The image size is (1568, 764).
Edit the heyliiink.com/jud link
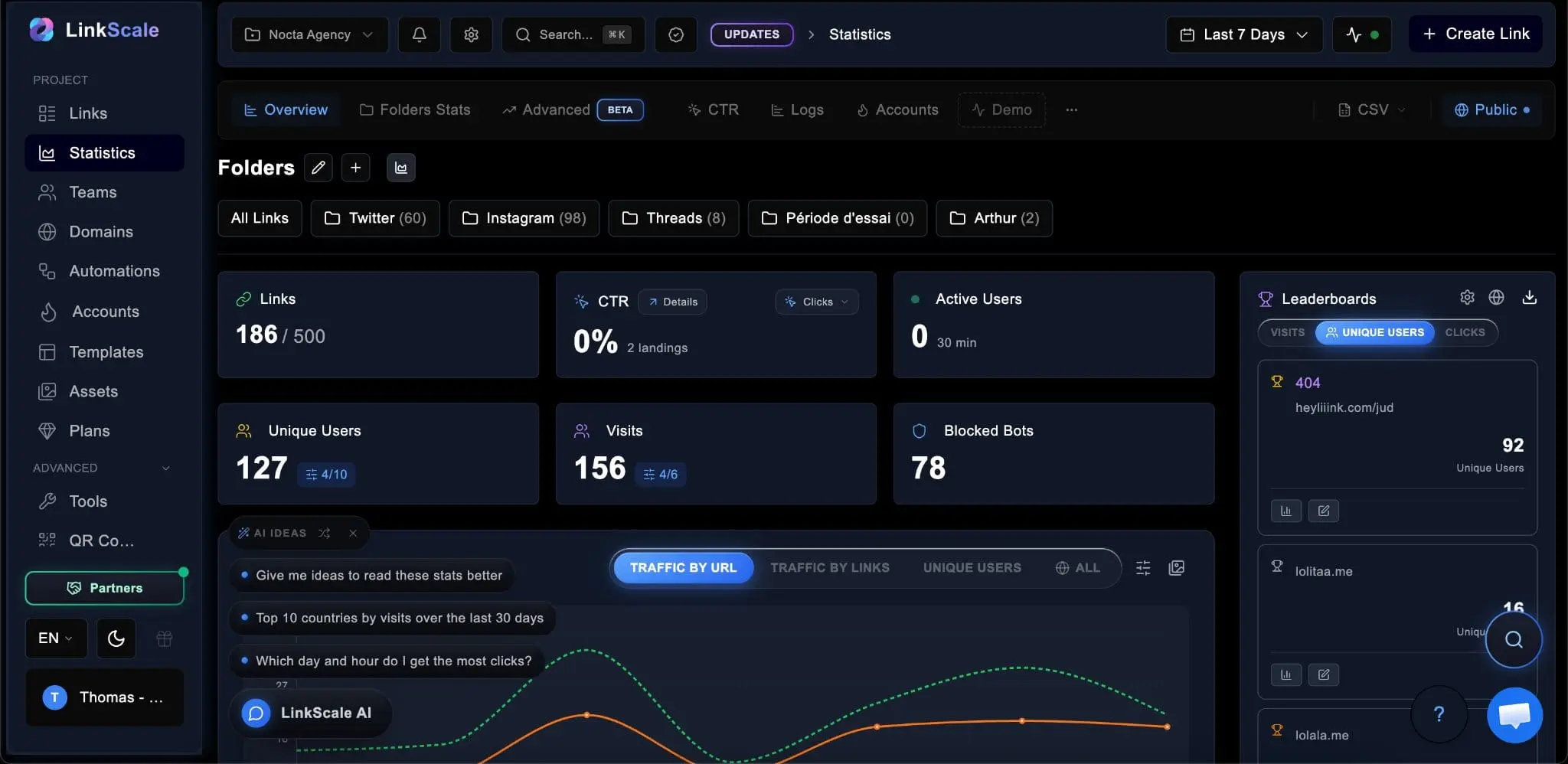pyautogui.click(x=1324, y=511)
